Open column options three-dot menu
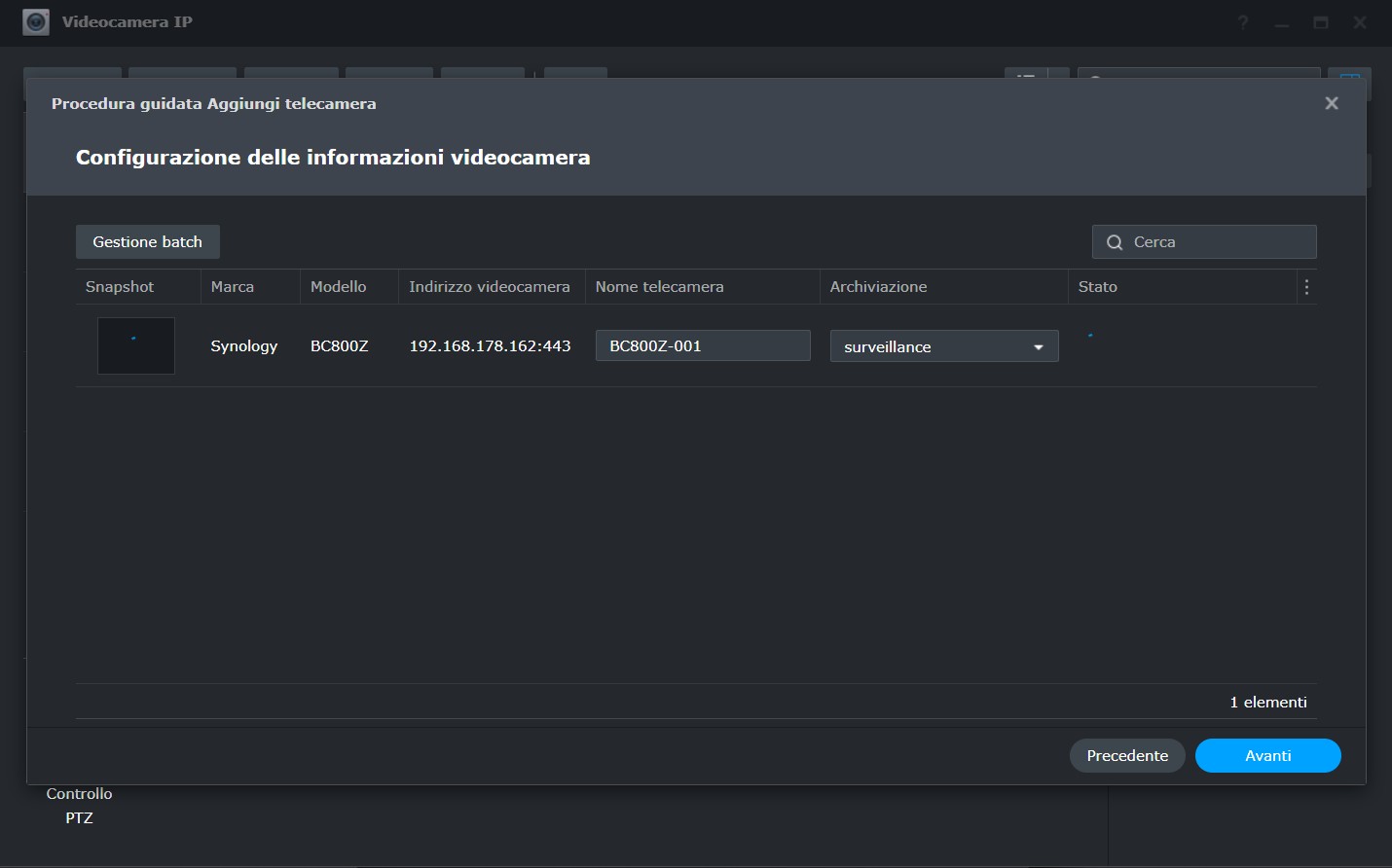The width and height of the screenshot is (1392, 868). point(1306,287)
